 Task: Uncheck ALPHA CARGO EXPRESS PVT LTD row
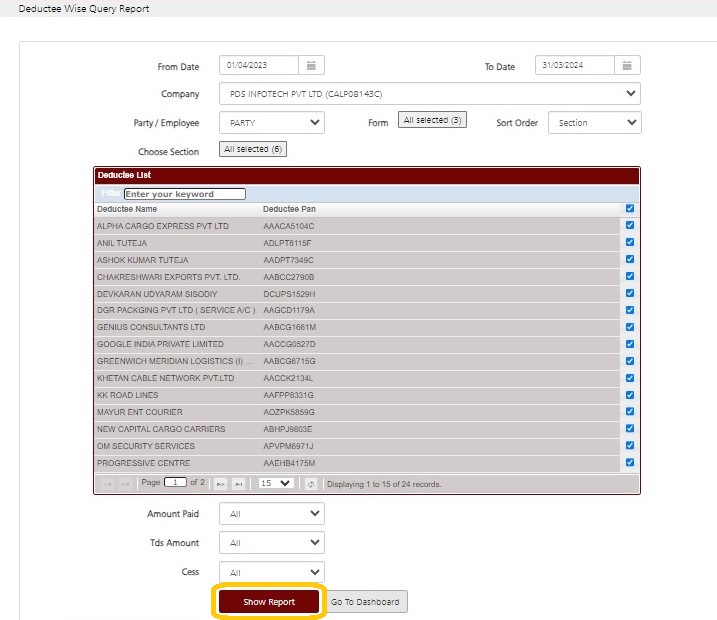pyautogui.click(x=630, y=225)
